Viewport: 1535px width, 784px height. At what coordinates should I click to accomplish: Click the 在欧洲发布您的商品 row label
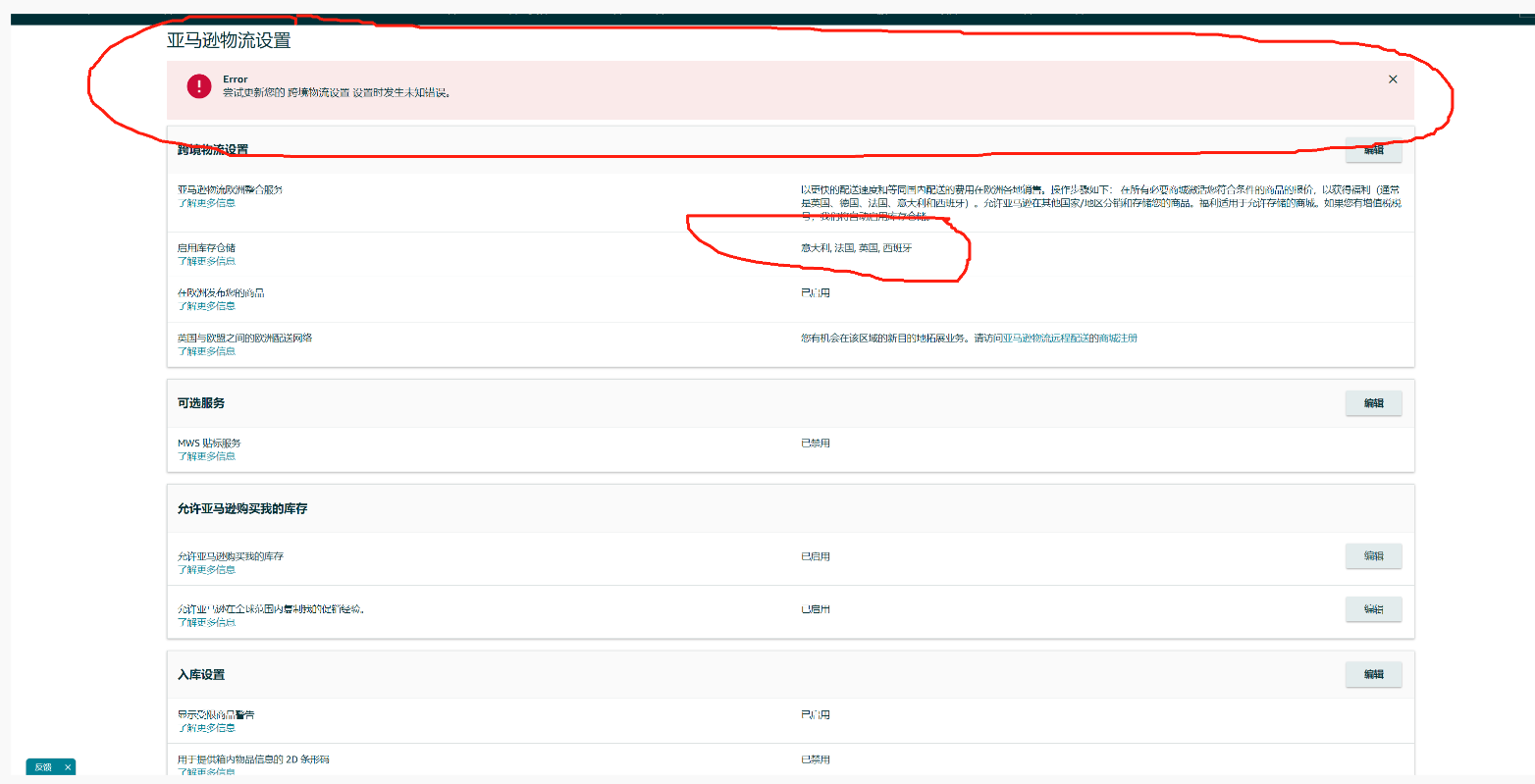[x=221, y=293]
